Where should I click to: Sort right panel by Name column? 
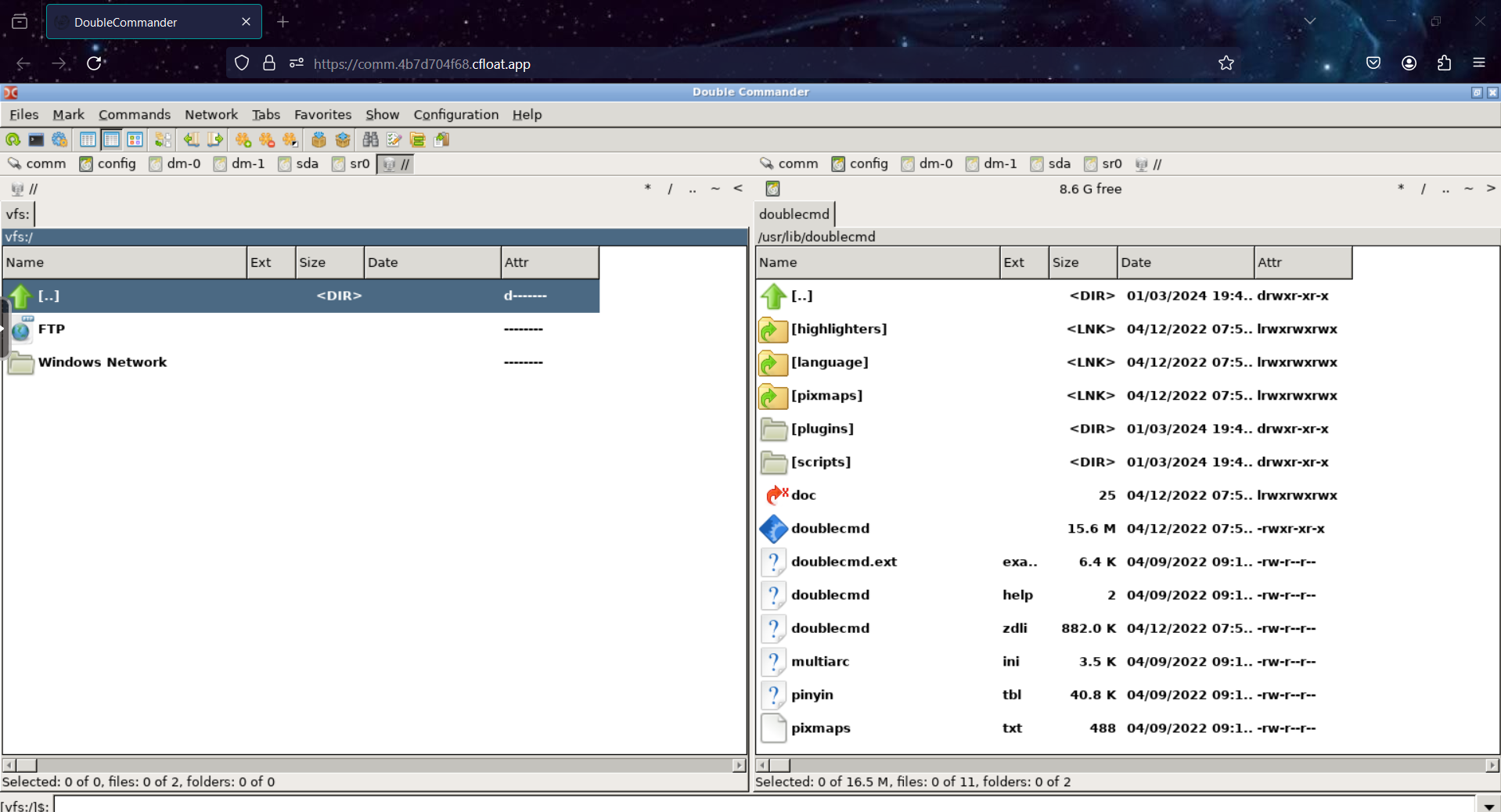click(877, 262)
